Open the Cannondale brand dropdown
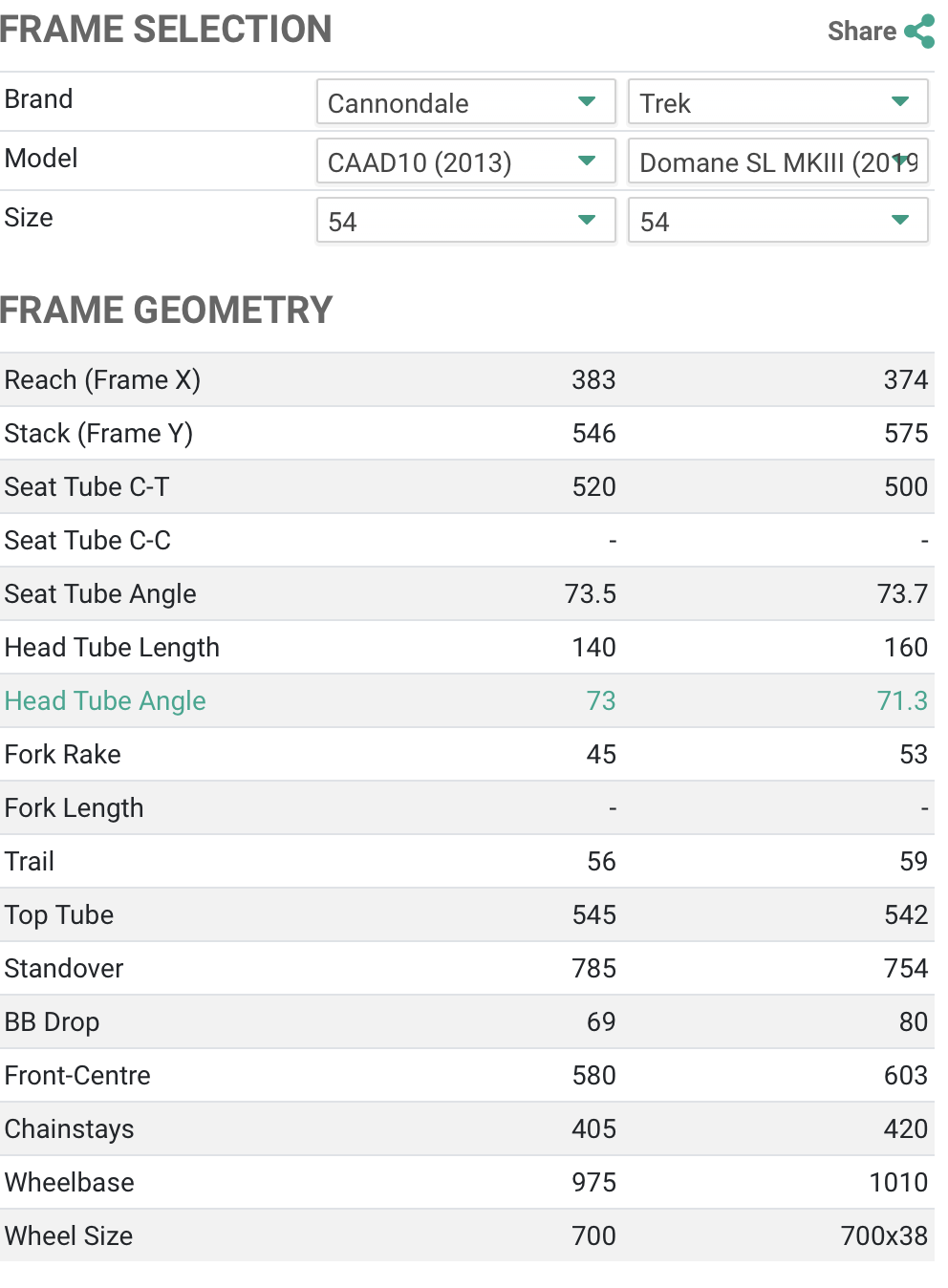The height and width of the screenshot is (1288, 948). [466, 102]
